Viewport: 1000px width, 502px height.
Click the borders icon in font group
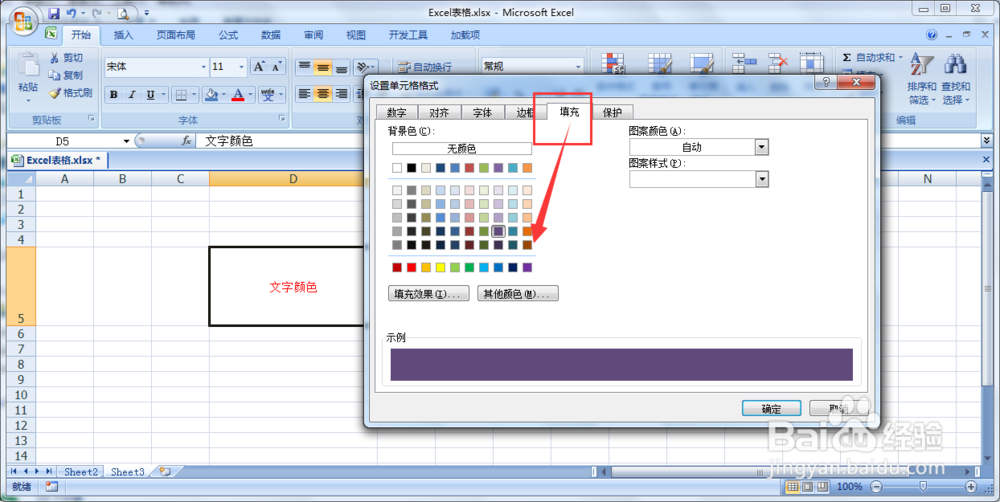click(181, 94)
